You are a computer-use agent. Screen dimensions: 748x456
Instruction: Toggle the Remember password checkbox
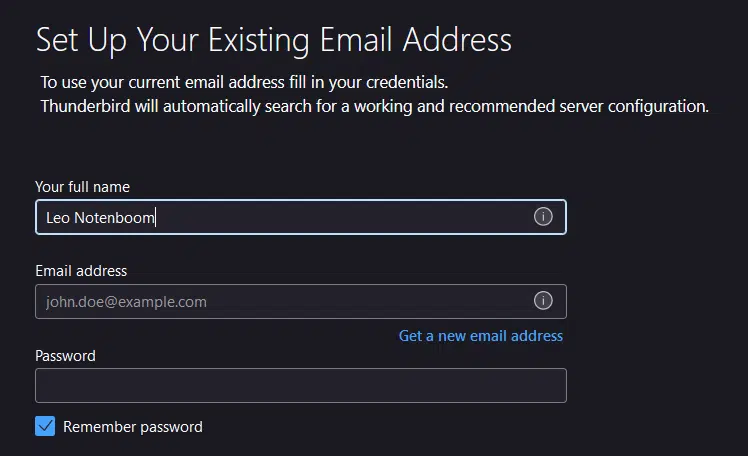[x=45, y=426]
